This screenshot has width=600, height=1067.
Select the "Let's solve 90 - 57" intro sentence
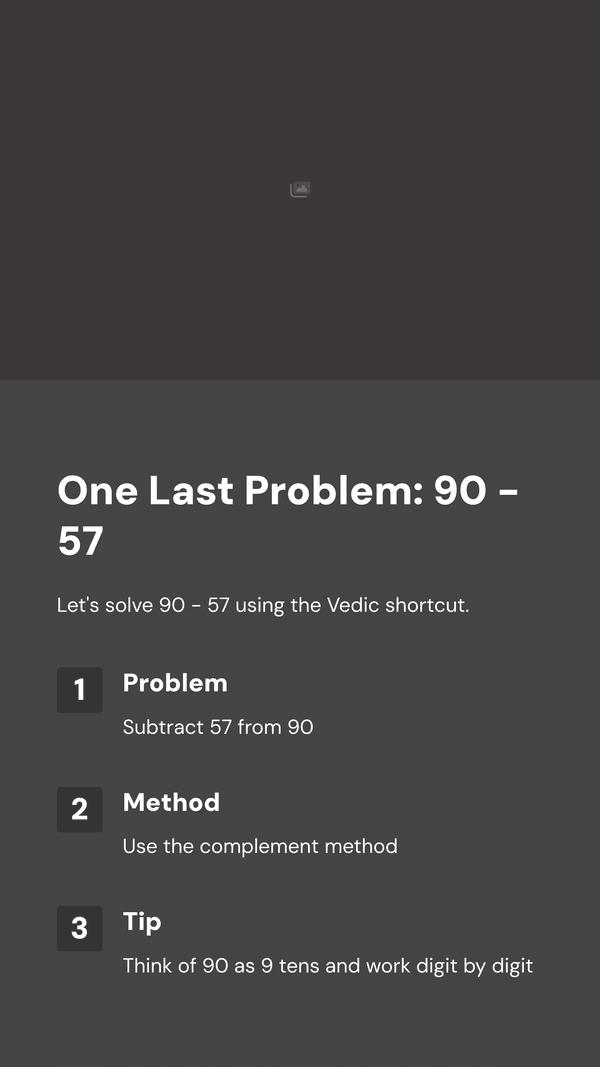tap(263, 605)
